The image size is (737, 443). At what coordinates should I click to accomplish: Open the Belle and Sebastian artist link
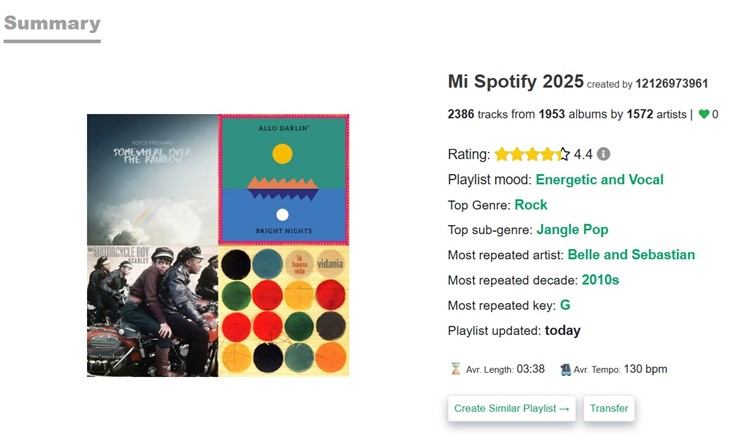tap(631, 255)
